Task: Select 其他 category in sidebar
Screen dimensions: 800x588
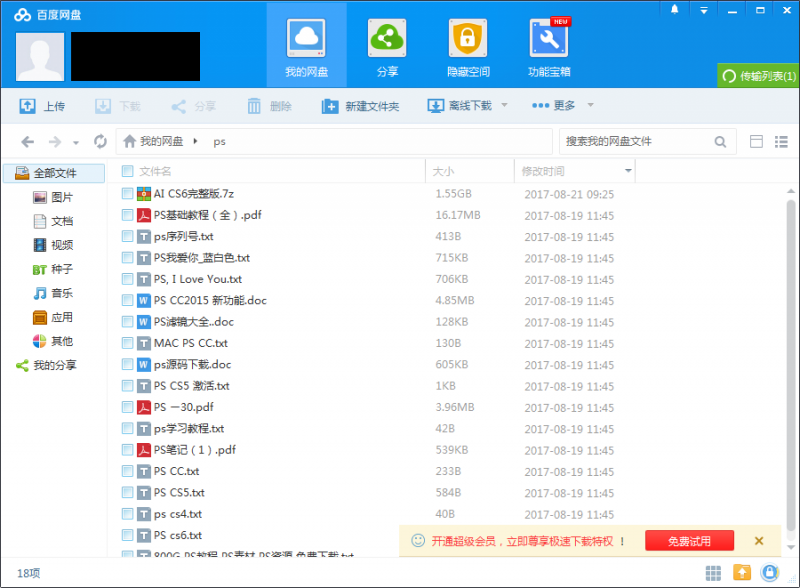Action: (x=53, y=341)
